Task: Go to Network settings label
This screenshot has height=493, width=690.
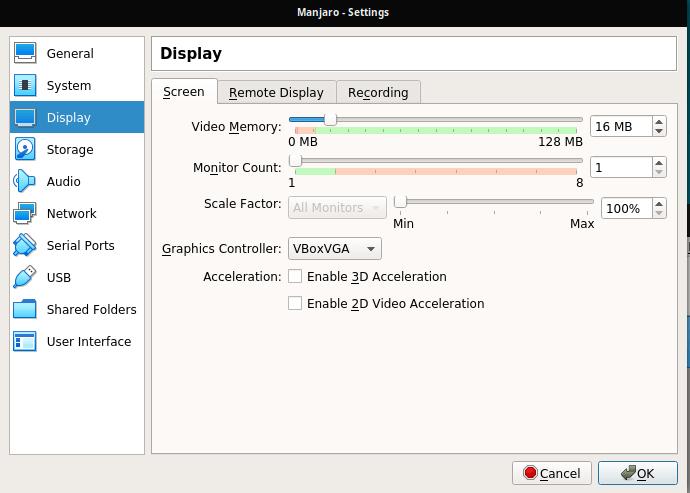Action: pyautogui.click(x=72, y=213)
